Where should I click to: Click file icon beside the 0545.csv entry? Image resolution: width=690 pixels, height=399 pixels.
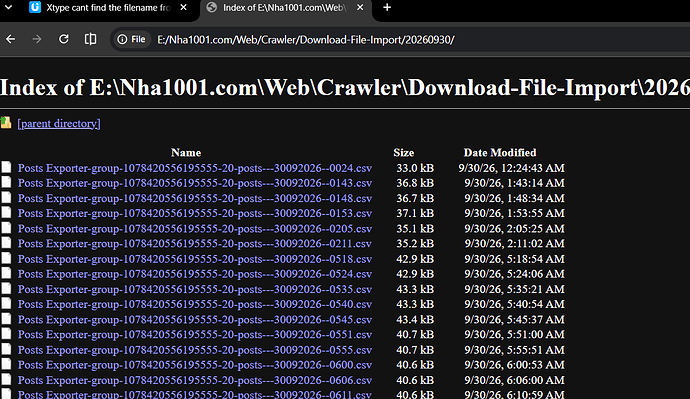pos(6,319)
